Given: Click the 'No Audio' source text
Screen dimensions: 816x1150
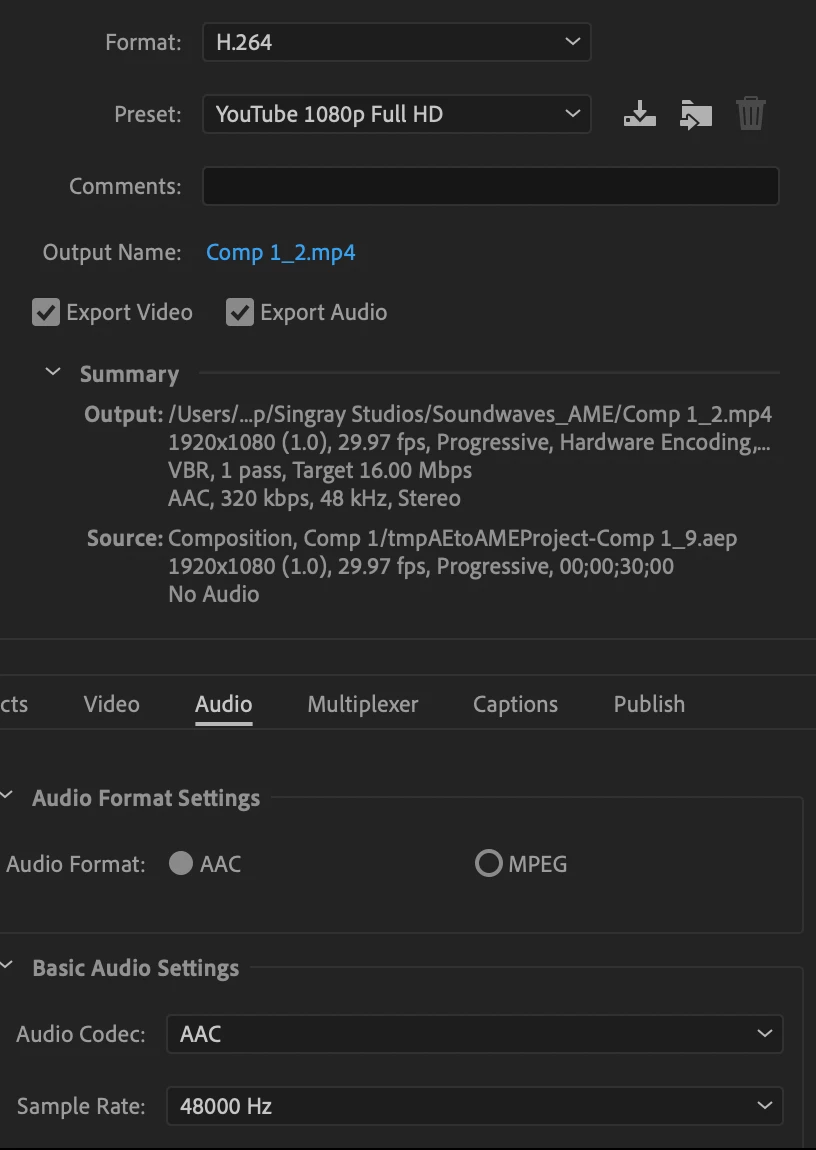Looking at the screenshot, I should tap(213, 594).
